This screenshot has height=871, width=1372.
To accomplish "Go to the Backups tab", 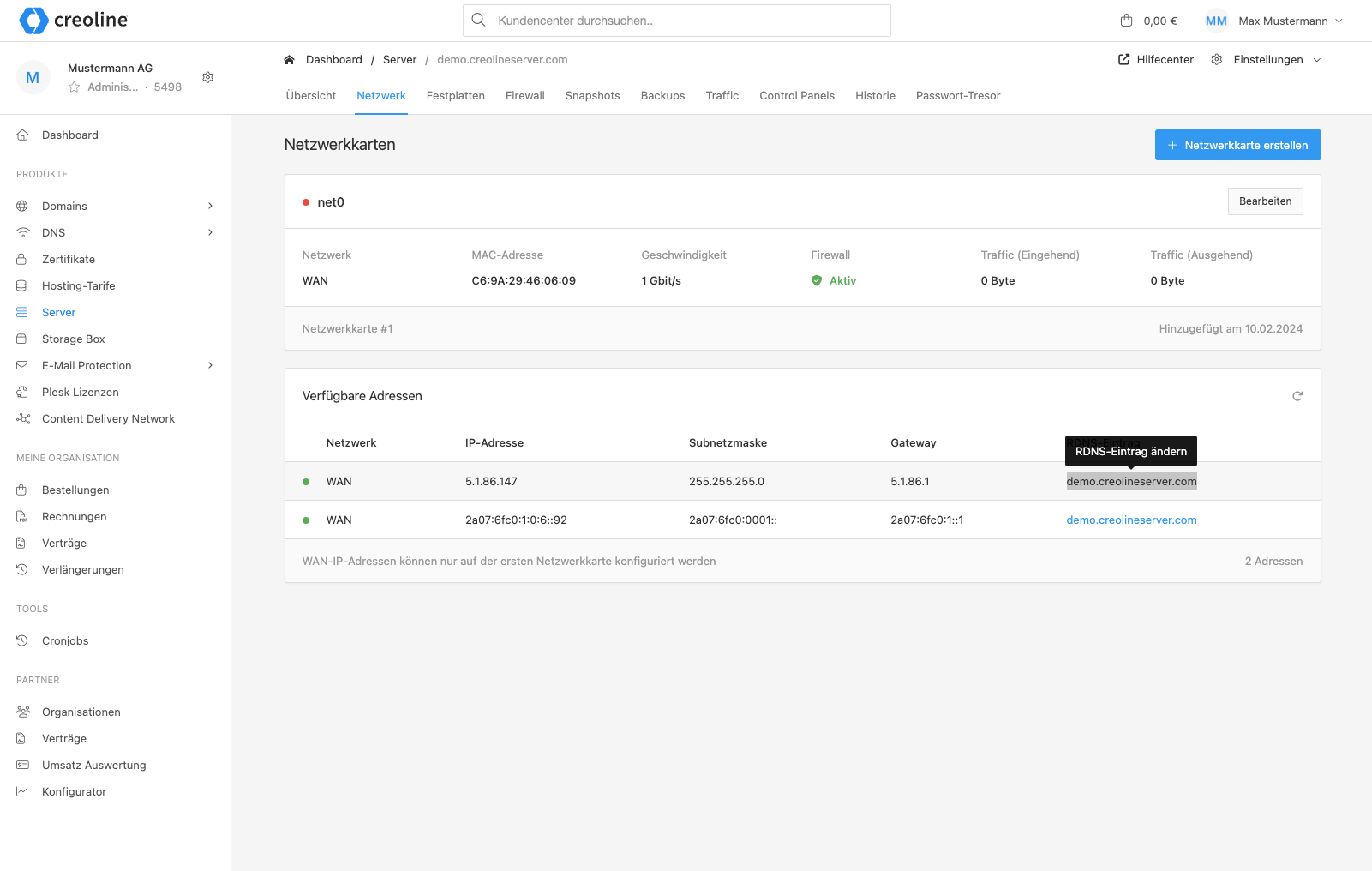I will pos(663,96).
